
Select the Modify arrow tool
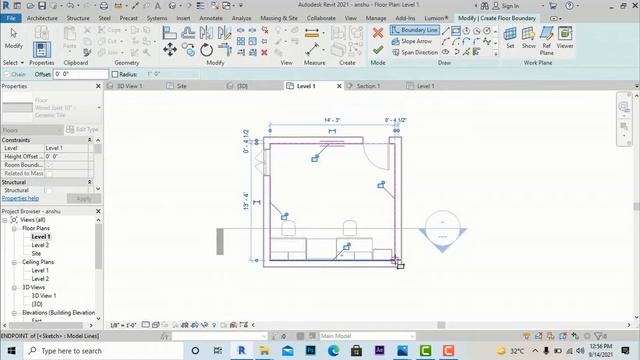coord(13,38)
